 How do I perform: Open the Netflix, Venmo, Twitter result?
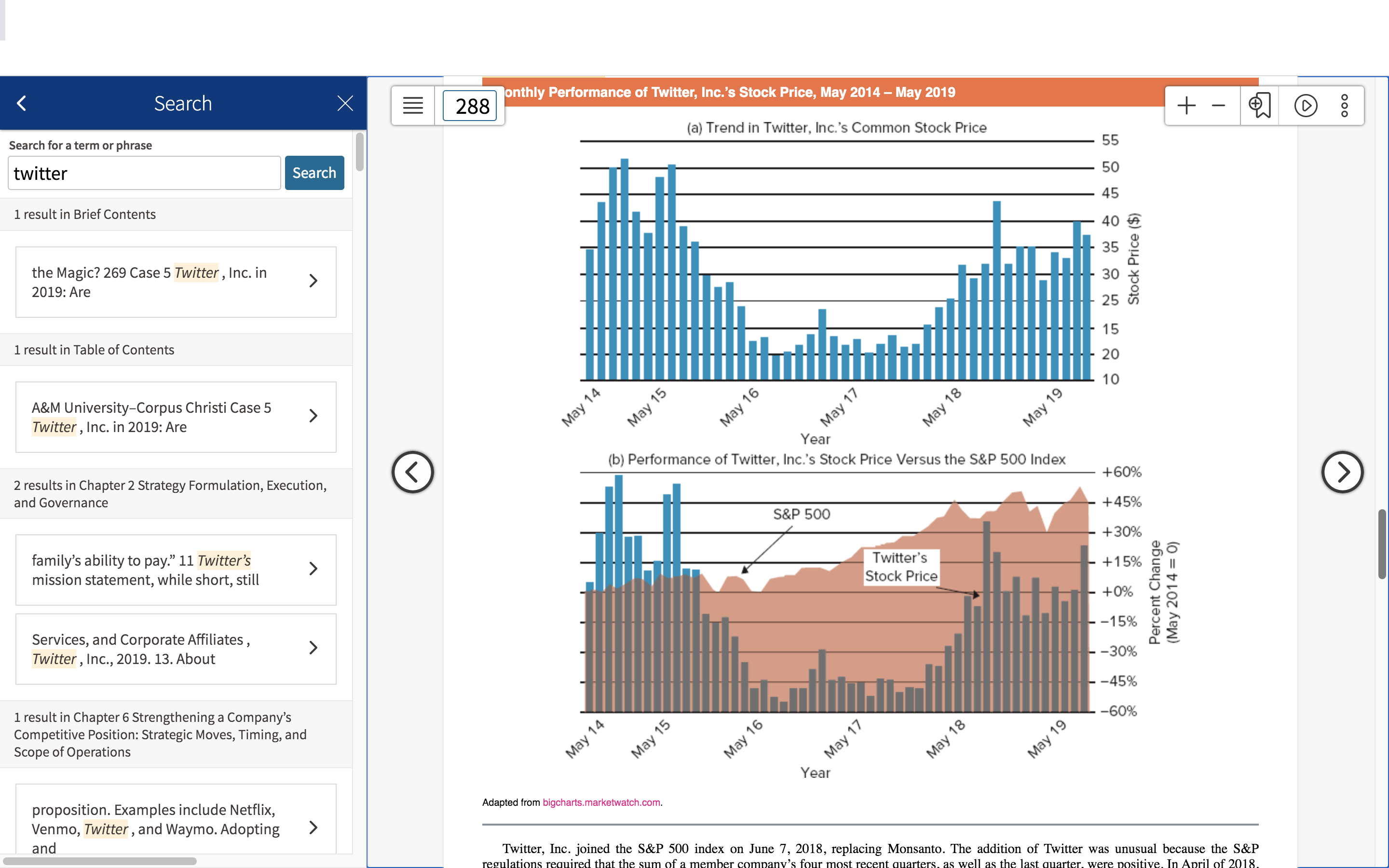coord(176,820)
